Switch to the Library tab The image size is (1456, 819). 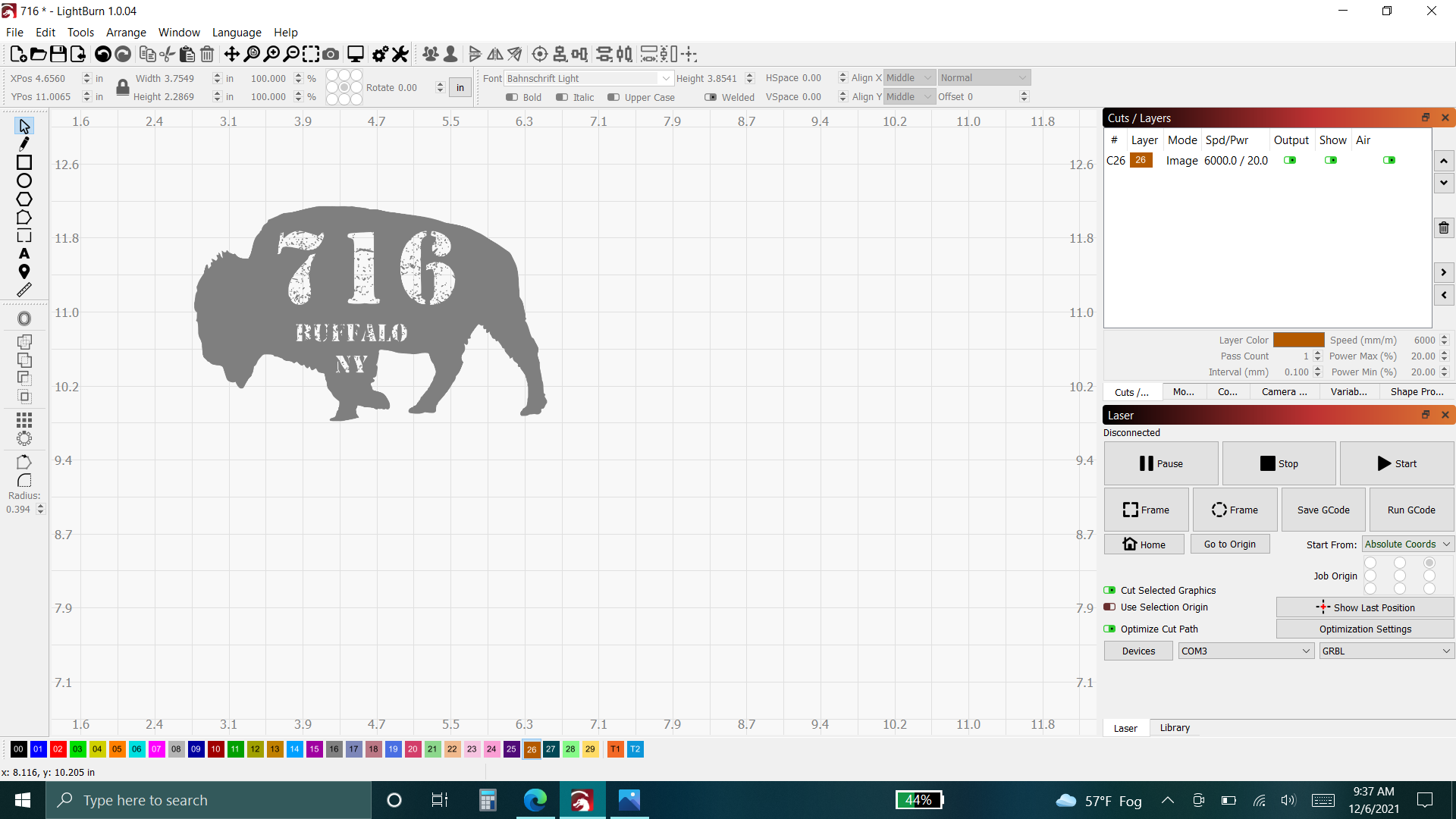[1175, 727]
